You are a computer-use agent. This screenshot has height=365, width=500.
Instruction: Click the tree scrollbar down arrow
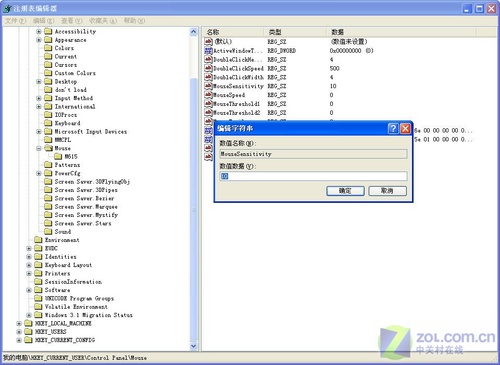pos(194,346)
